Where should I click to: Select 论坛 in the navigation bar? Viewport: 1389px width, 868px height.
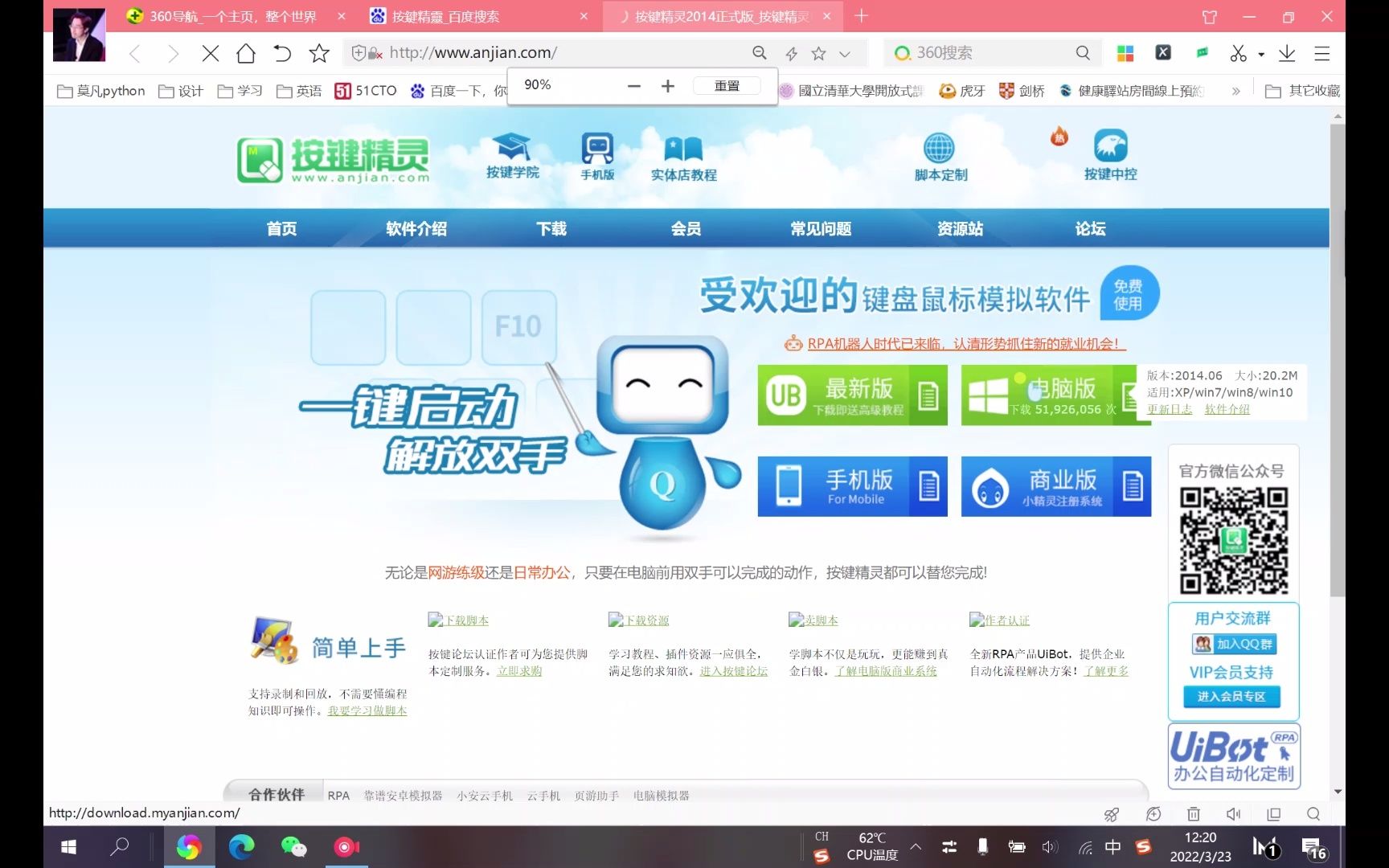[x=1090, y=229]
